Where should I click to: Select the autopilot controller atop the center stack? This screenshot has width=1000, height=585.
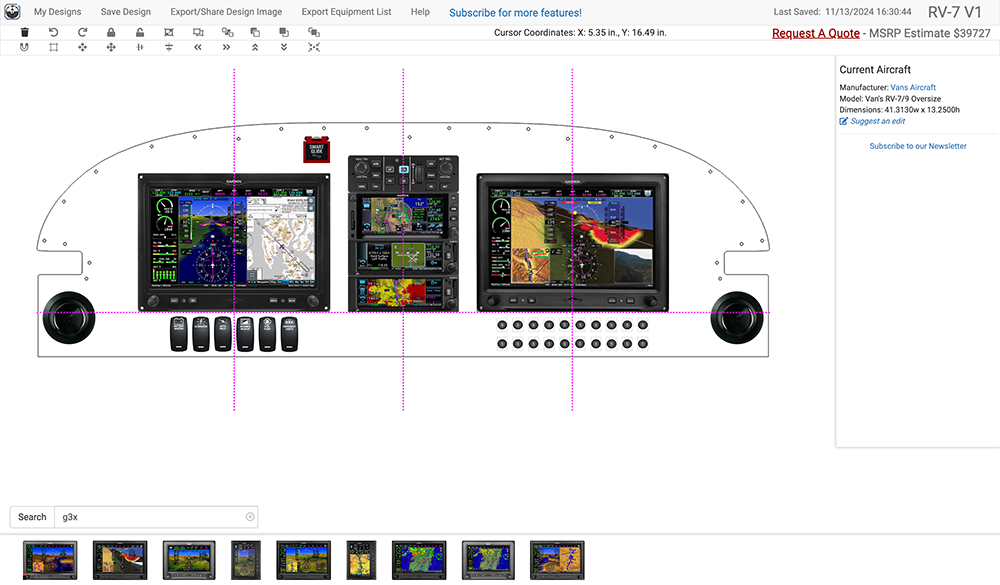click(x=403, y=174)
